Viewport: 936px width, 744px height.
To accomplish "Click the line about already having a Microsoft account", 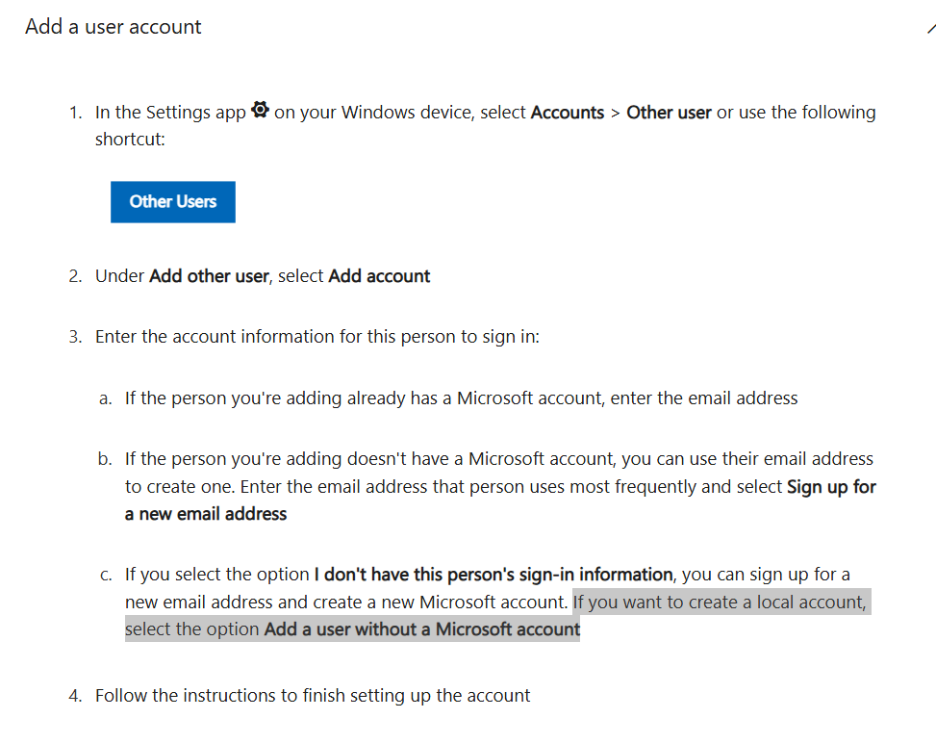I will click(x=461, y=398).
